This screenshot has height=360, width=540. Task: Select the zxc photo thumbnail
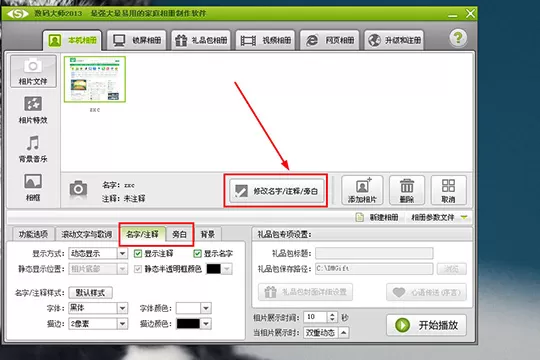click(x=95, y=80)
